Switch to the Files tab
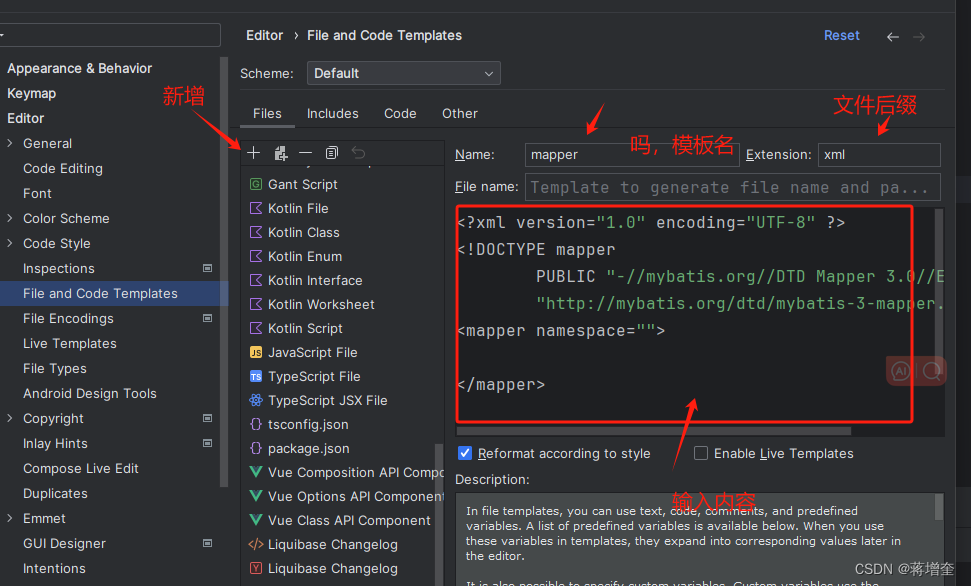Image resolution: width=971 pixels, height=586 pixels. coord(267,113)
